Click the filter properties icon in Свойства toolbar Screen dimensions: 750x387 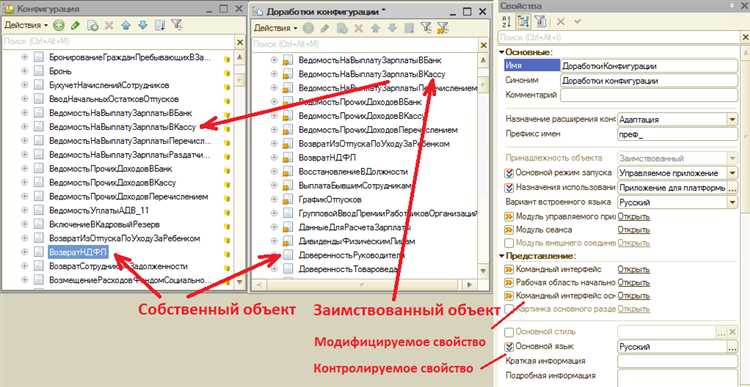tap(540, 21)
